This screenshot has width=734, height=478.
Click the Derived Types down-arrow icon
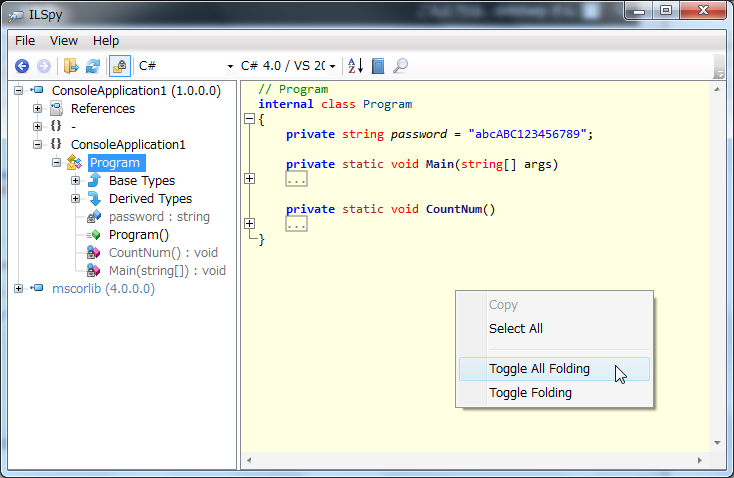(x=94, y=199)
